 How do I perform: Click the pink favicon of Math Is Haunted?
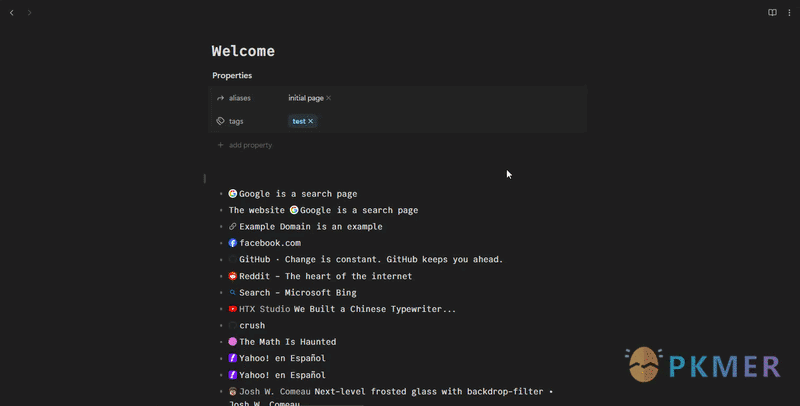233,342
